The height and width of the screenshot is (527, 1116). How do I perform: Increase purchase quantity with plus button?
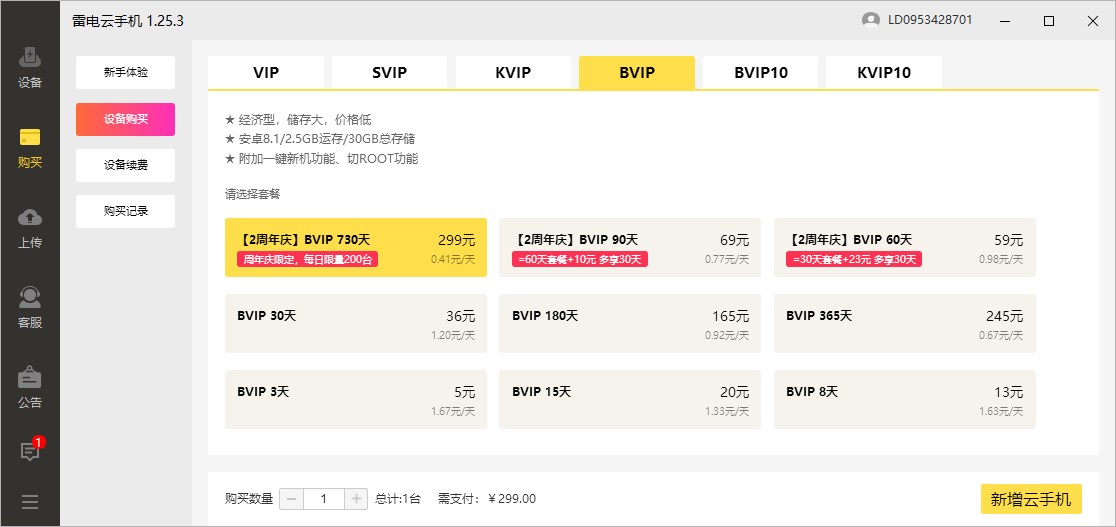[x=356, y=499]
